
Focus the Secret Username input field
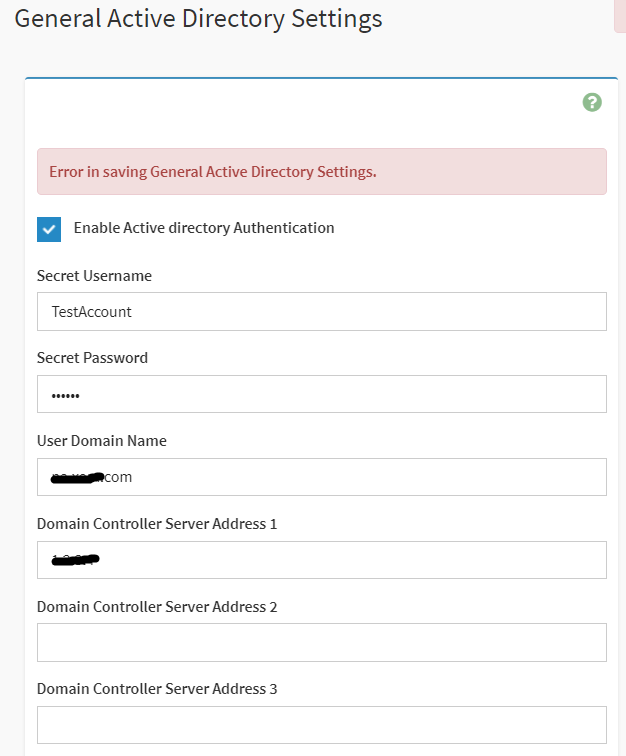[x=321, y=311]
